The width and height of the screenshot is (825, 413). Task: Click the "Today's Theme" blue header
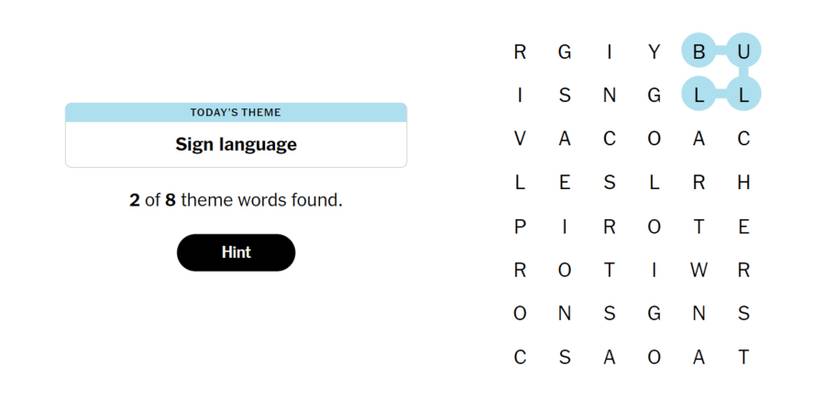(x=236, y=112)
